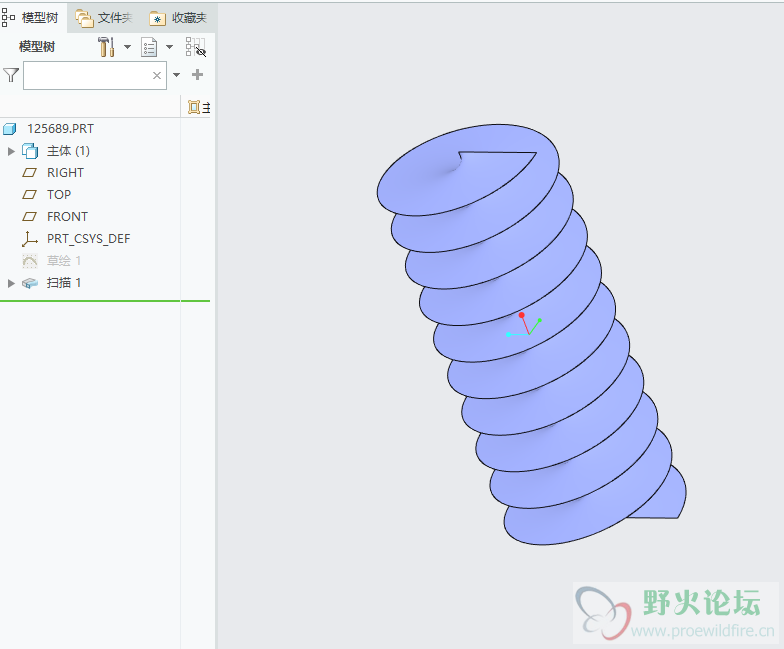Clear the tree search field with X
This screenshot has width=784, height=649.
tap(157, 76)
